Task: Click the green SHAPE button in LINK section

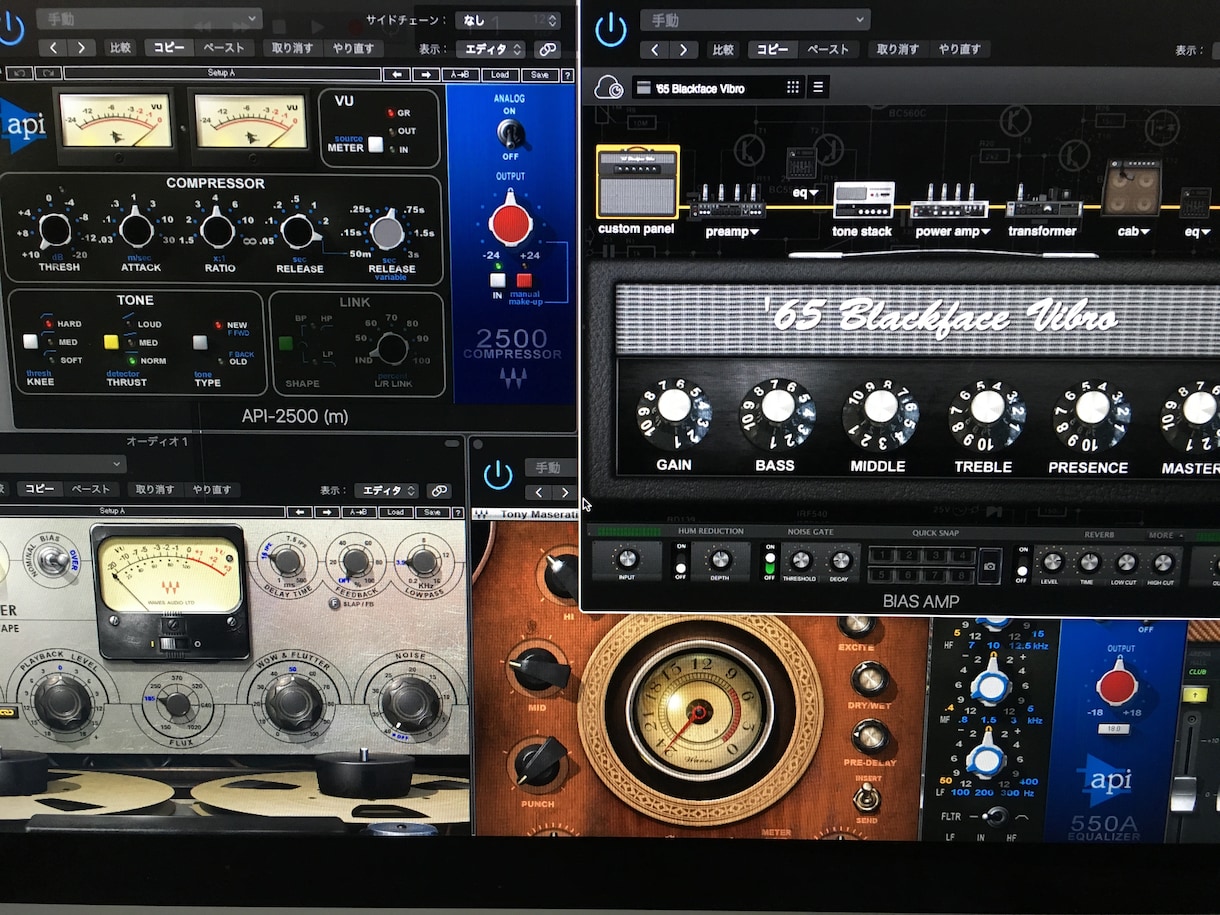Action: click(287, 343)
